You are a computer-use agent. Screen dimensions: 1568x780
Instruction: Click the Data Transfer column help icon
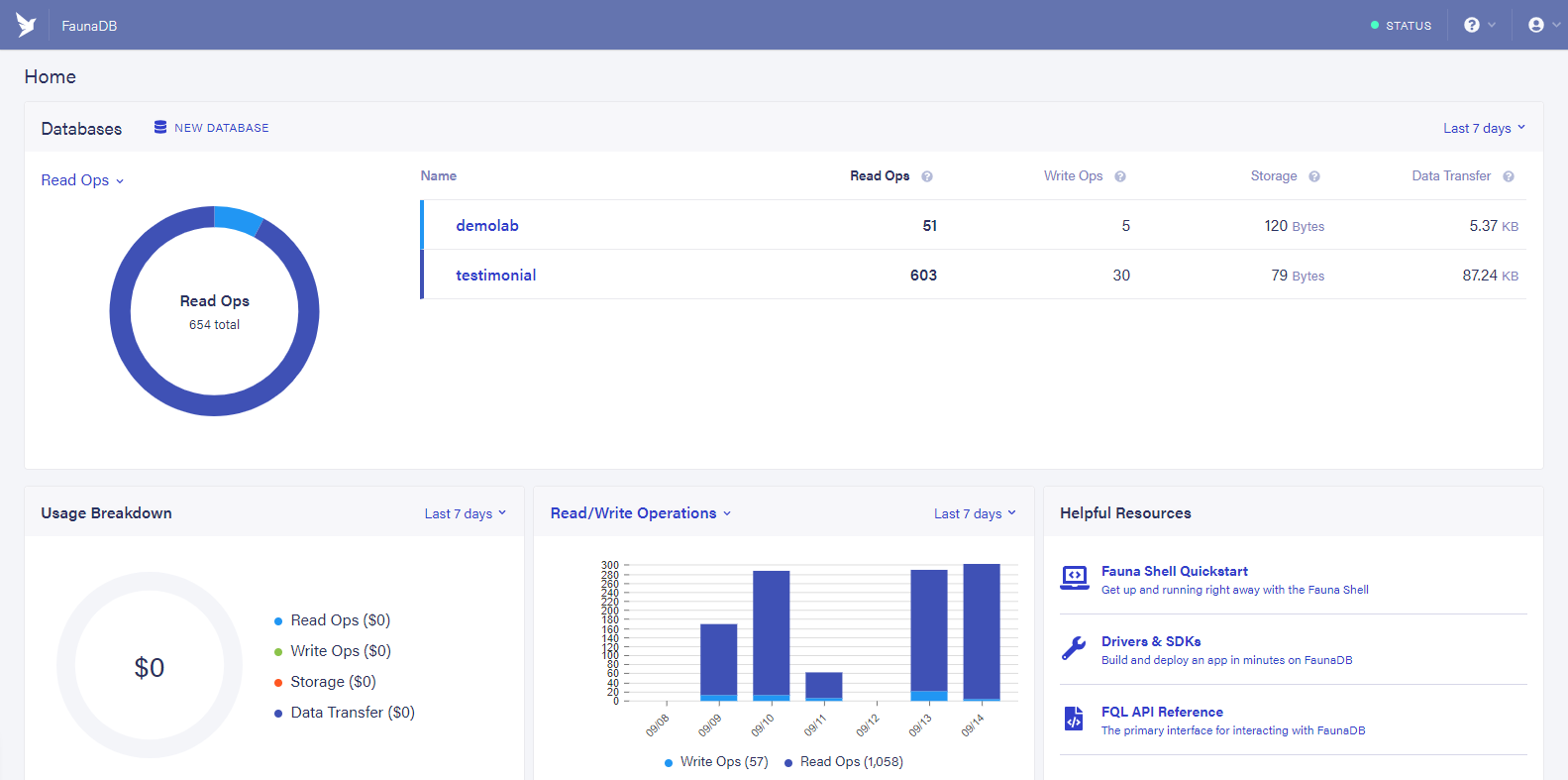[x=1509, y=176]
